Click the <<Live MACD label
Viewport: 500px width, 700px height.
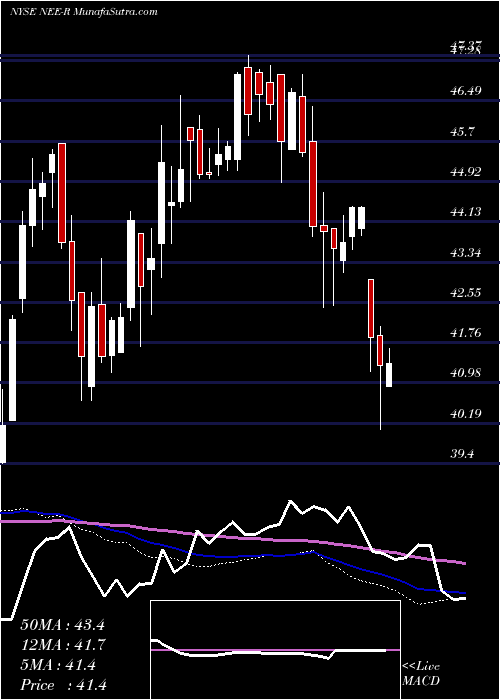click(x=421, y=674)
